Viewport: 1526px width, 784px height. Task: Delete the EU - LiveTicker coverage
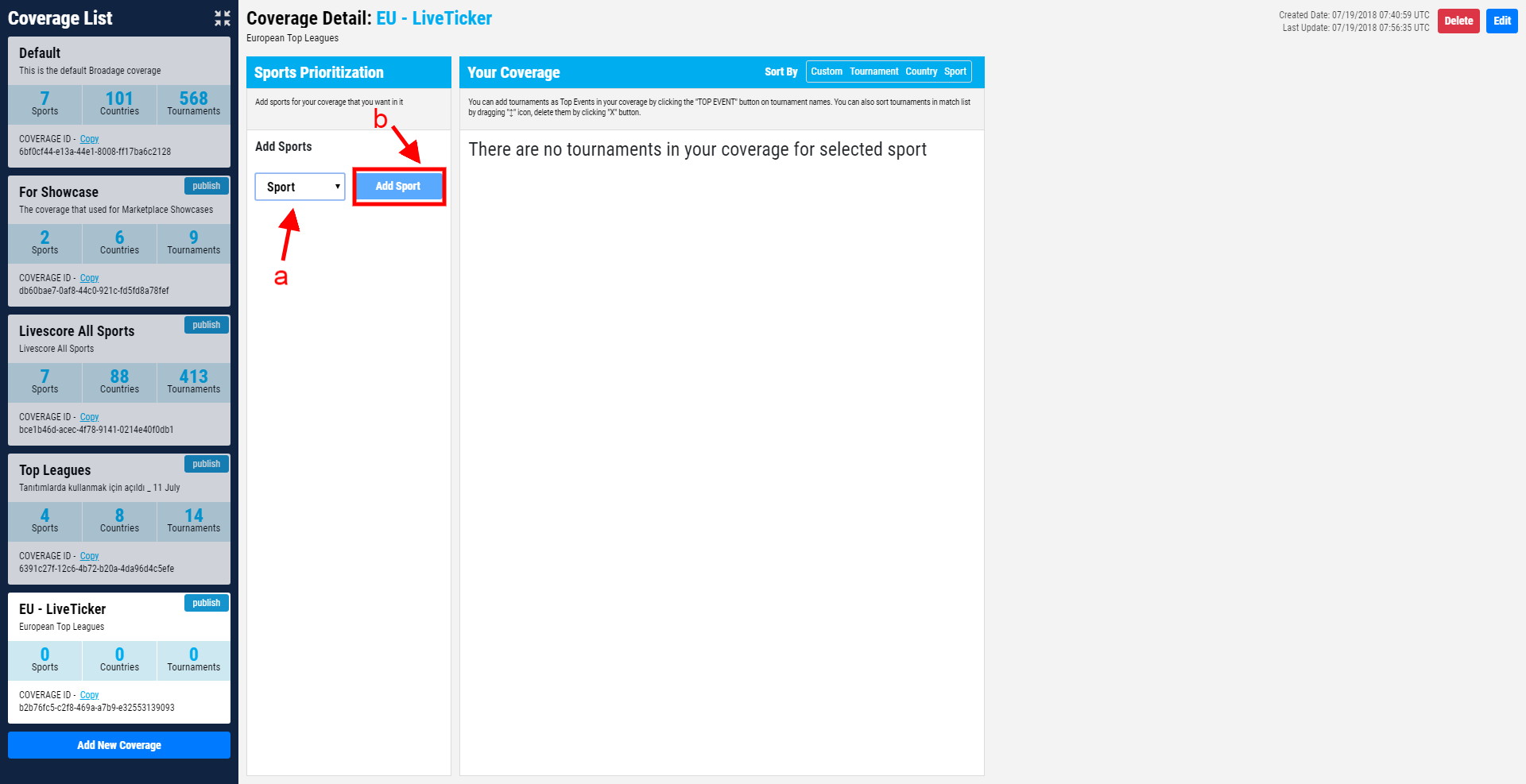tap(1458, 21)
